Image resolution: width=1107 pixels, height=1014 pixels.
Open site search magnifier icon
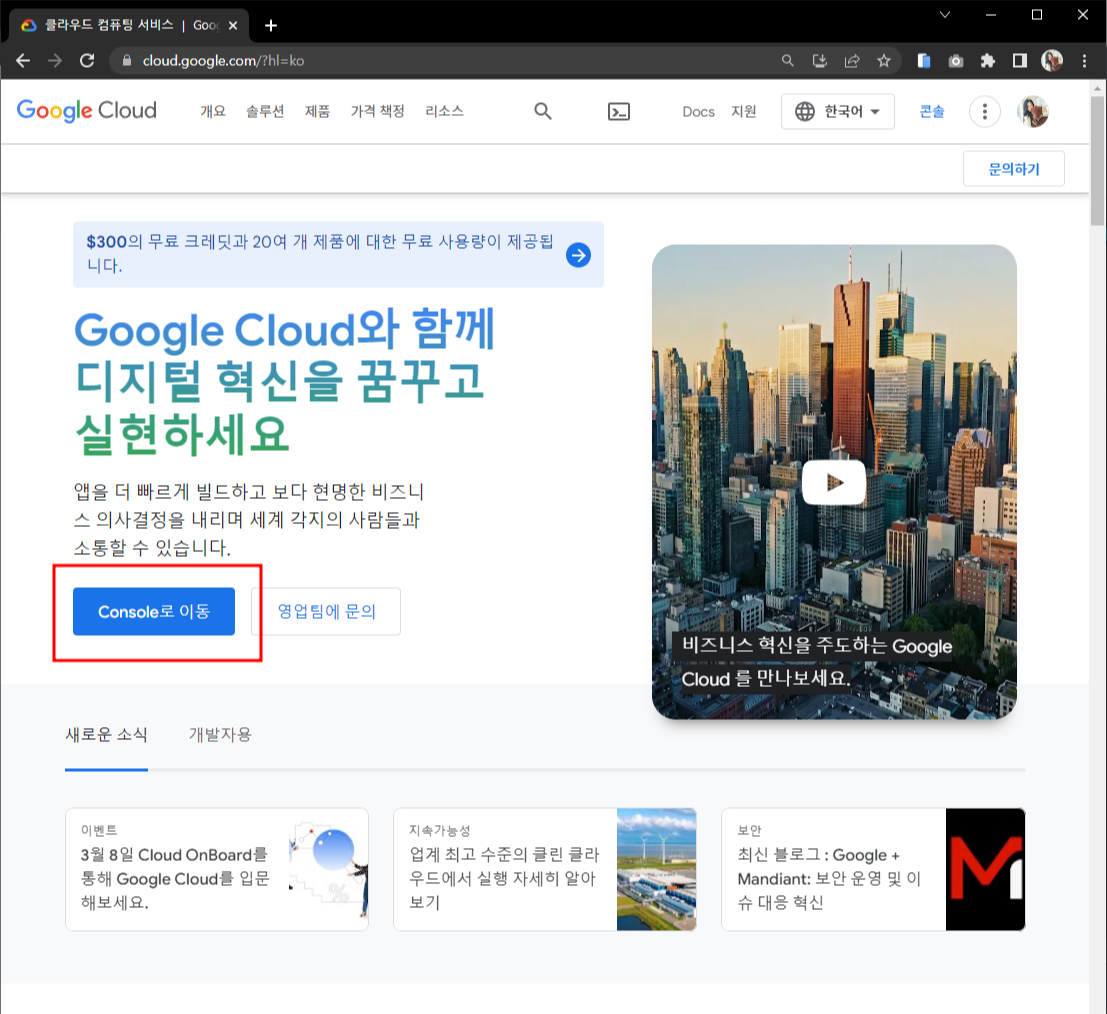tap(542, 111)
